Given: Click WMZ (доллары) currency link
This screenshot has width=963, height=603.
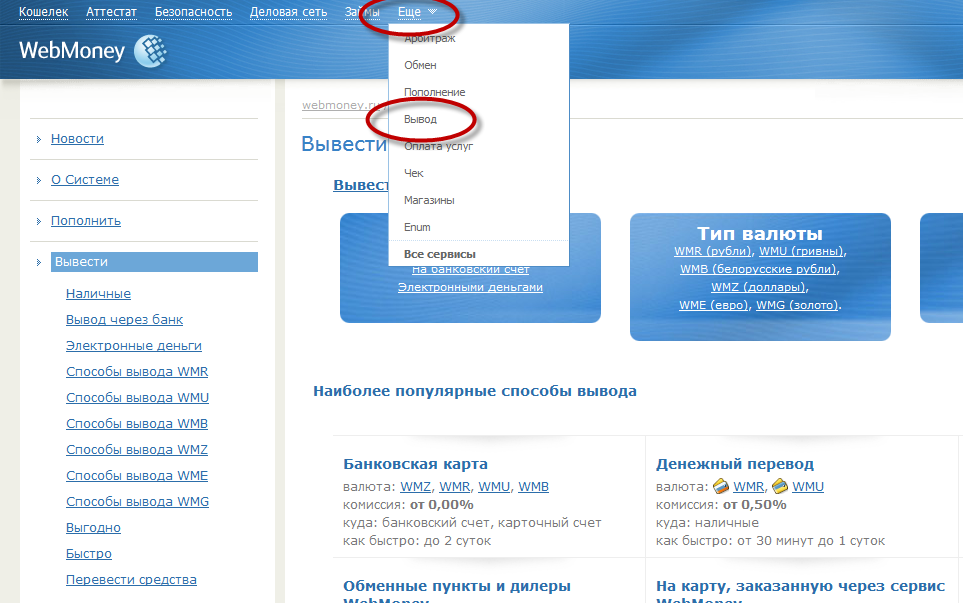Looking at the screenshot, I should (x=758, y=287).
